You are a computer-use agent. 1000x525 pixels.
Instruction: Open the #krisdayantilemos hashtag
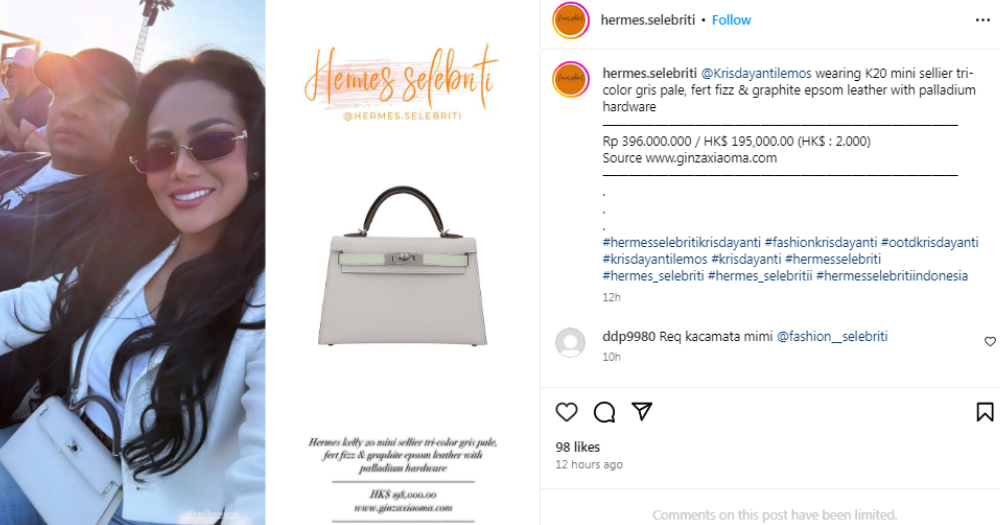click(655, 259)
